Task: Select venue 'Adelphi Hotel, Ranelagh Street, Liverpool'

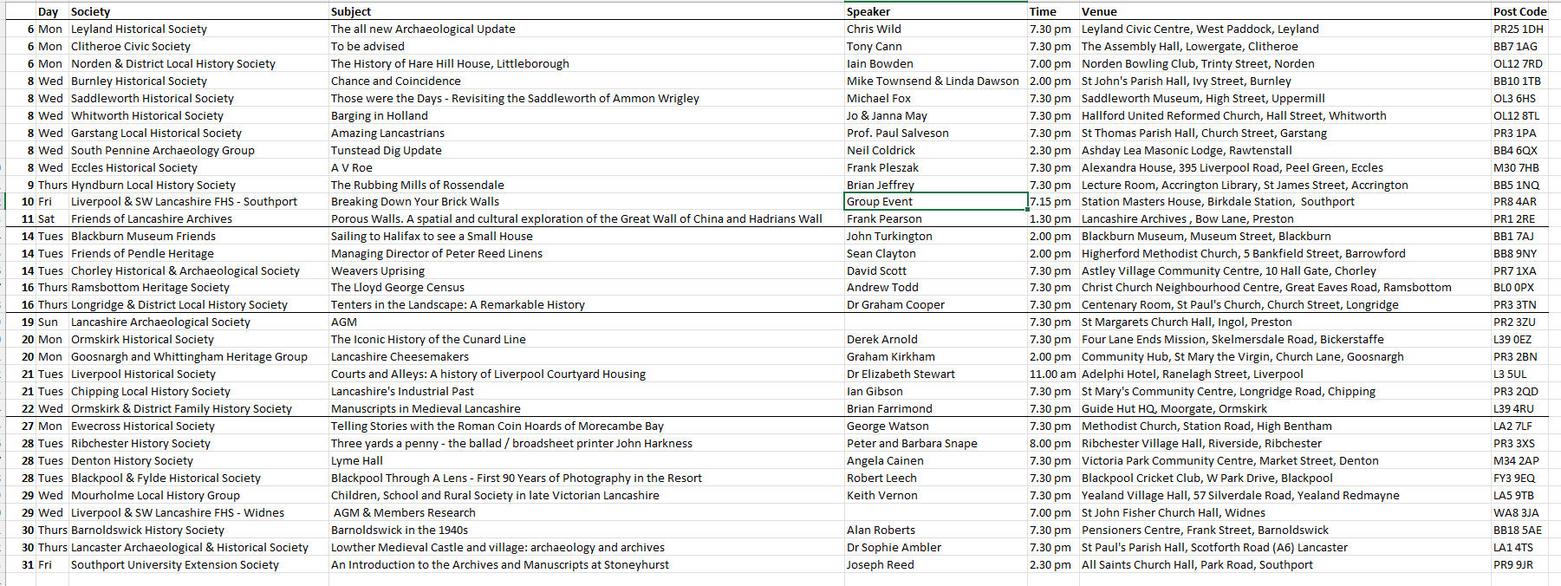Action: [1284, 374]
